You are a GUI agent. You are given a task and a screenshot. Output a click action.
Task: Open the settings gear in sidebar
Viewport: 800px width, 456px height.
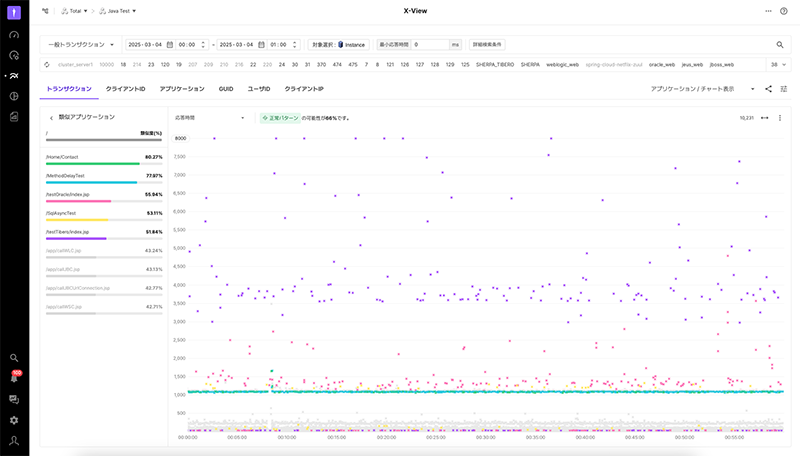pos(14,420)
